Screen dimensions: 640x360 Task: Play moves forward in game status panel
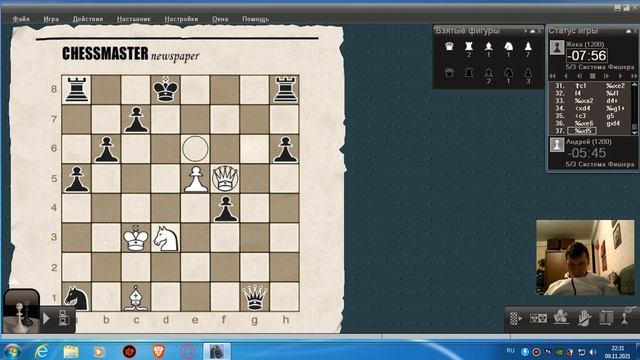pyautogui.click(x=606, y=76)
